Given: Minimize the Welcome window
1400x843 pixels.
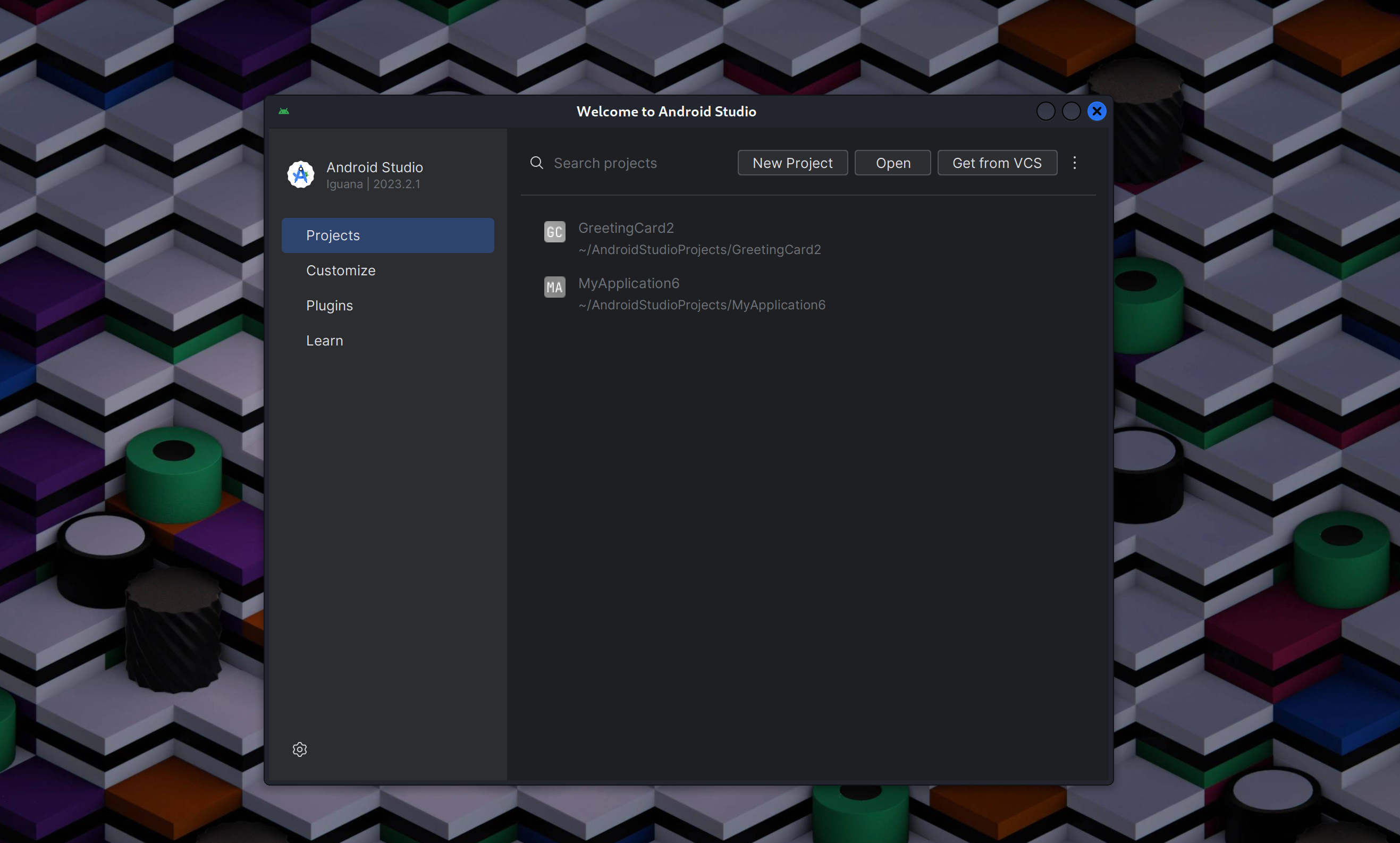Looking at the screenshot, I should (1045, 111).
